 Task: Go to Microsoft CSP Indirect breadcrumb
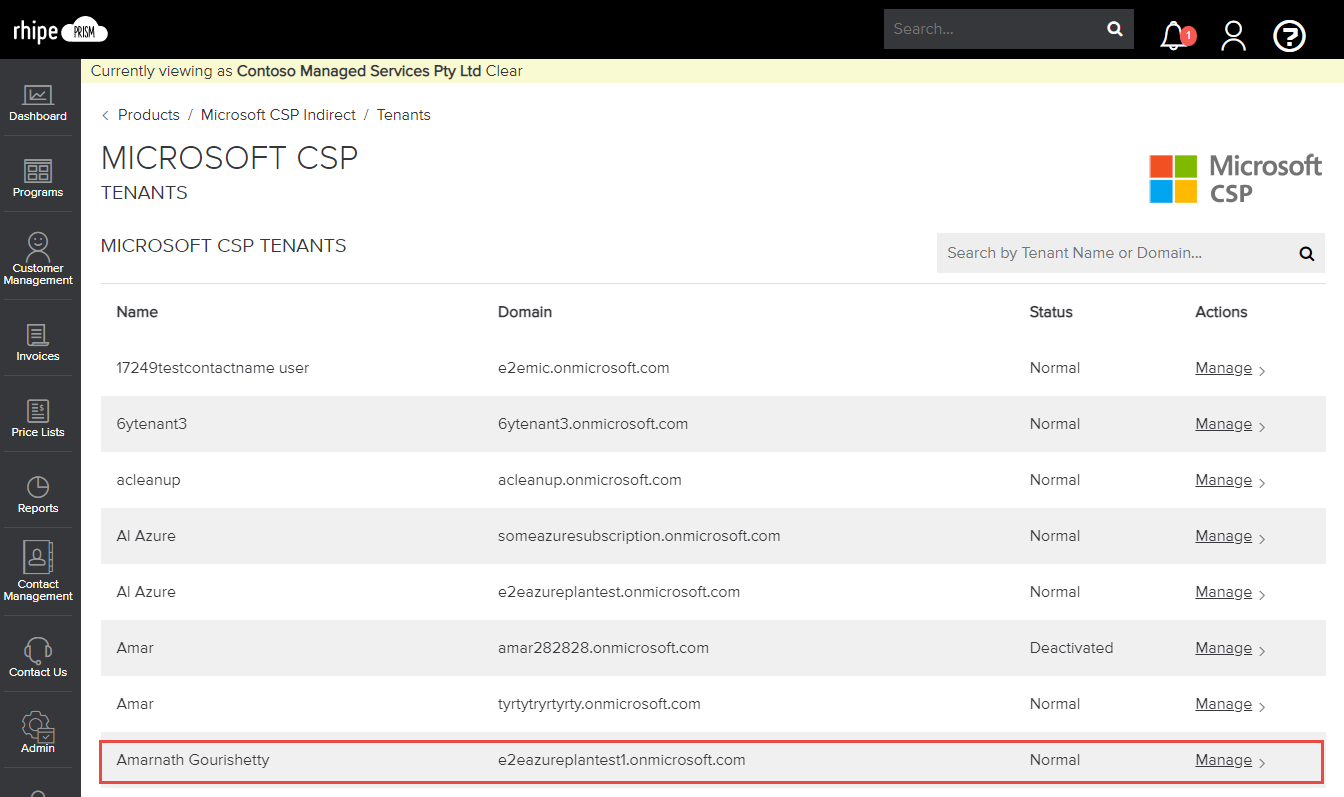click(278, 114)
